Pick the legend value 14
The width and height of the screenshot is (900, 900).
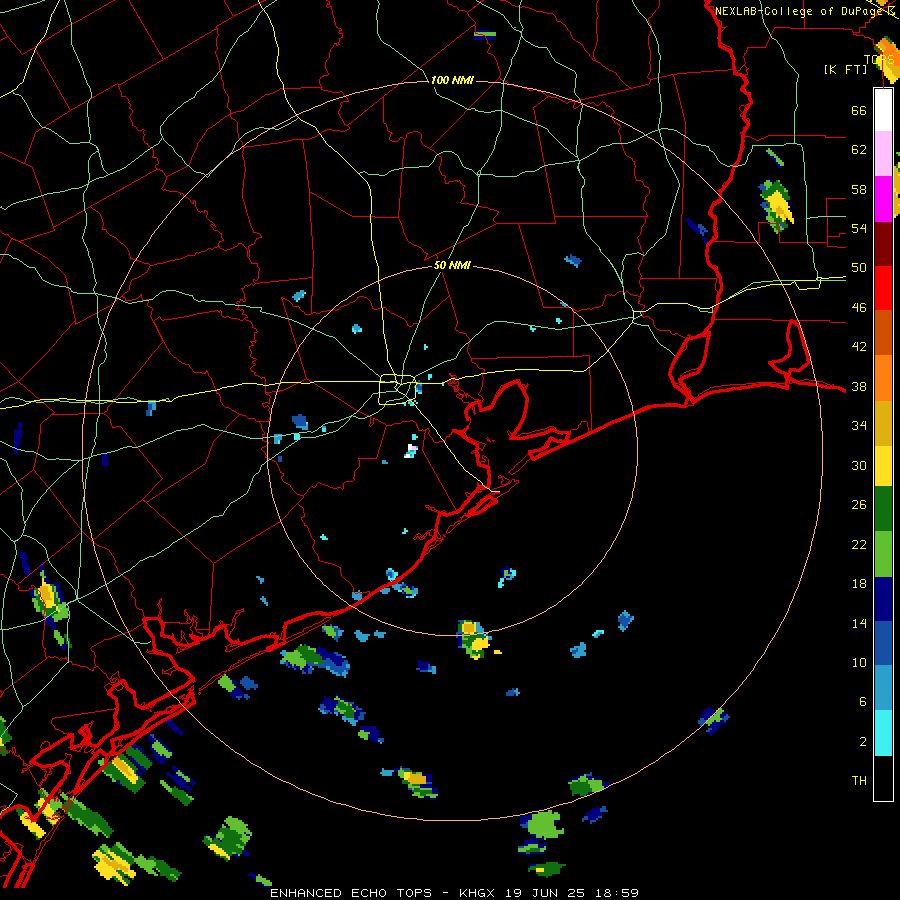tap(859, 623)
